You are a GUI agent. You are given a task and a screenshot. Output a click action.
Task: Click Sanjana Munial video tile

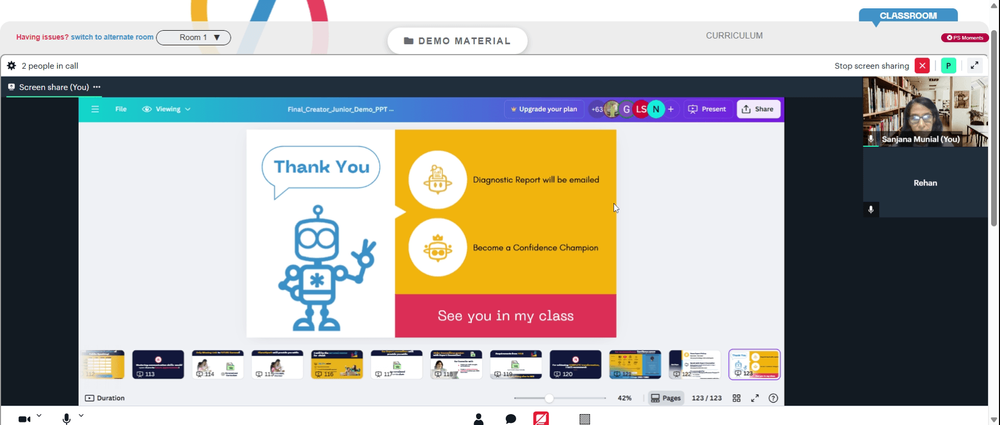(925, 112)
